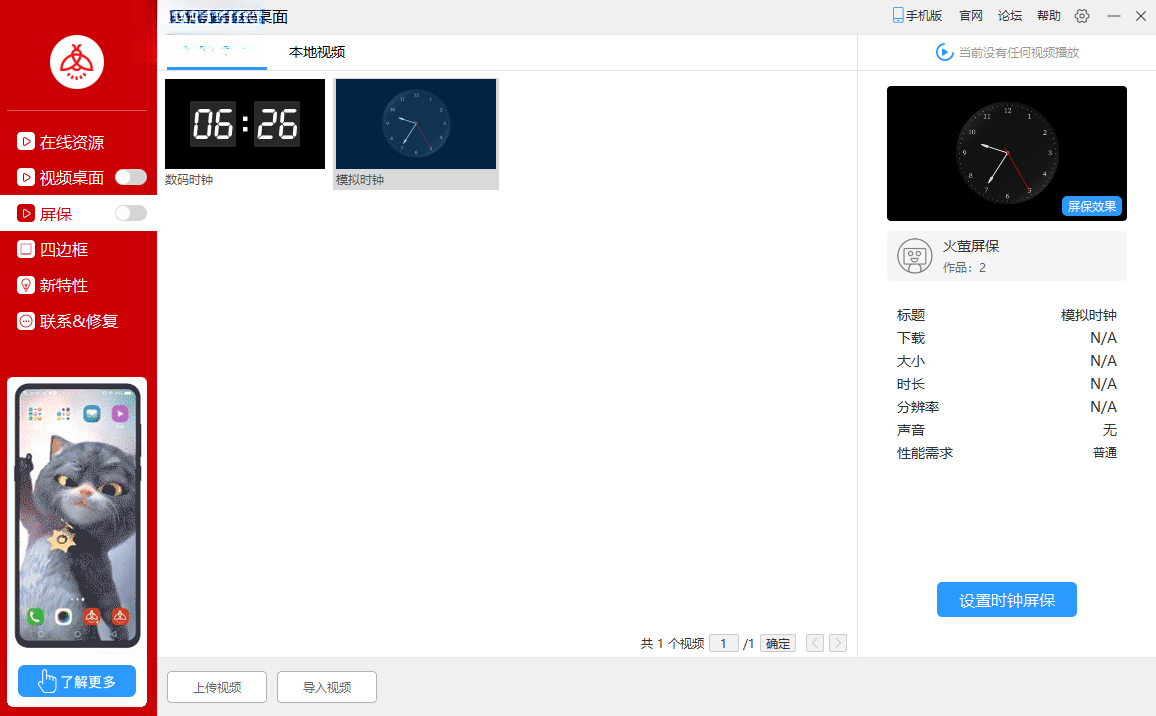Click the 在线资源 play icon
The image size is (1156, 716).
point(26,141)
